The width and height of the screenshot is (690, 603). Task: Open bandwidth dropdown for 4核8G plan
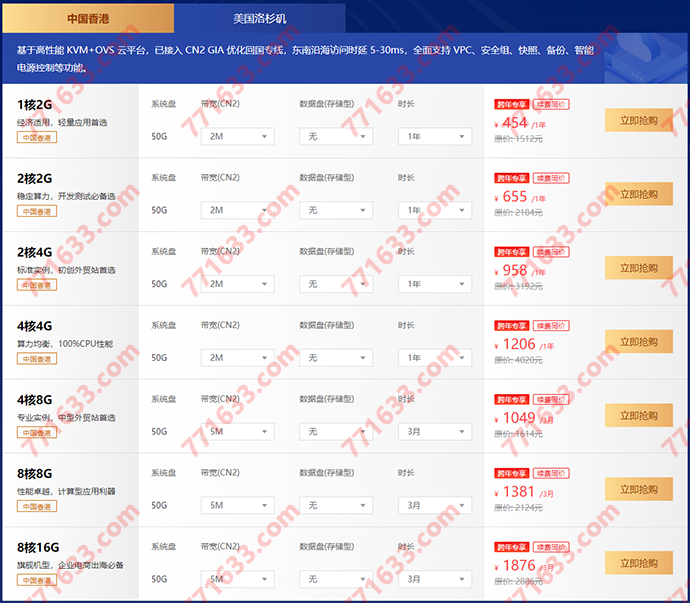(x=238, y=431)
